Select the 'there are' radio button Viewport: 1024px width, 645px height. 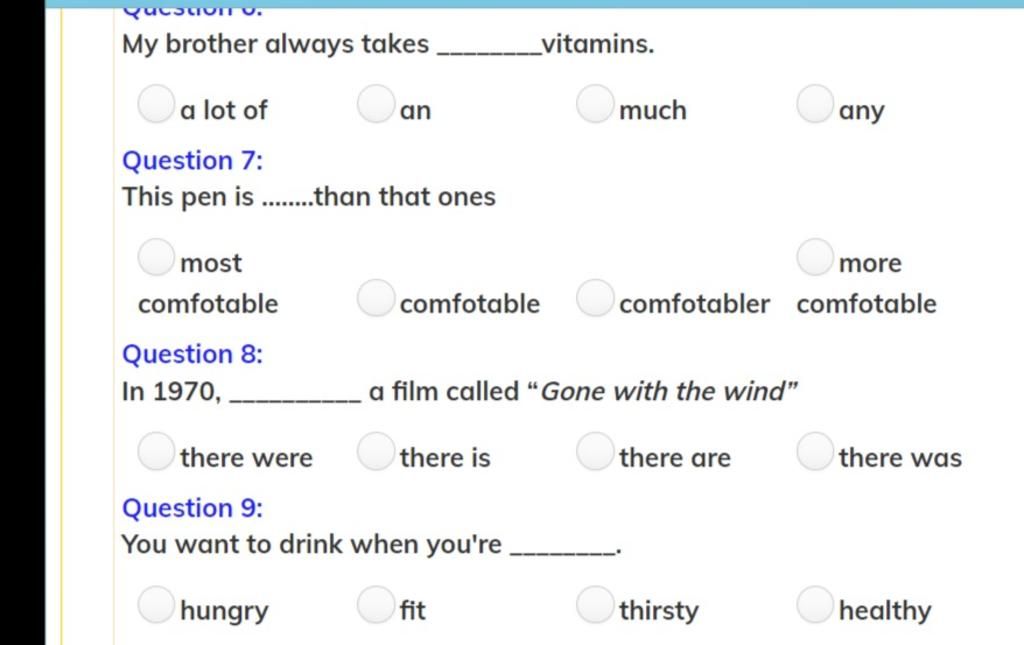point(595,451)
